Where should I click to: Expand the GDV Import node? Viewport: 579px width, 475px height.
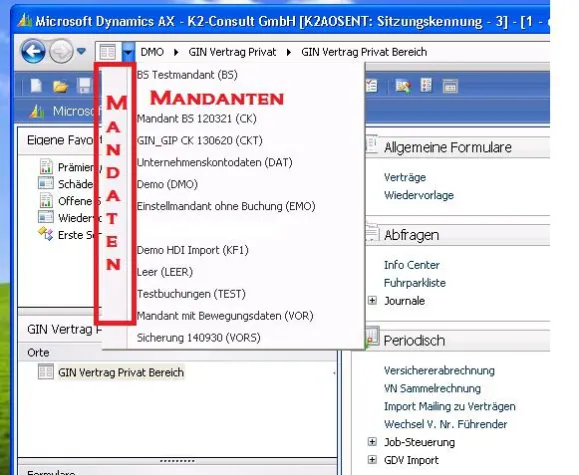tap(372, 460)
